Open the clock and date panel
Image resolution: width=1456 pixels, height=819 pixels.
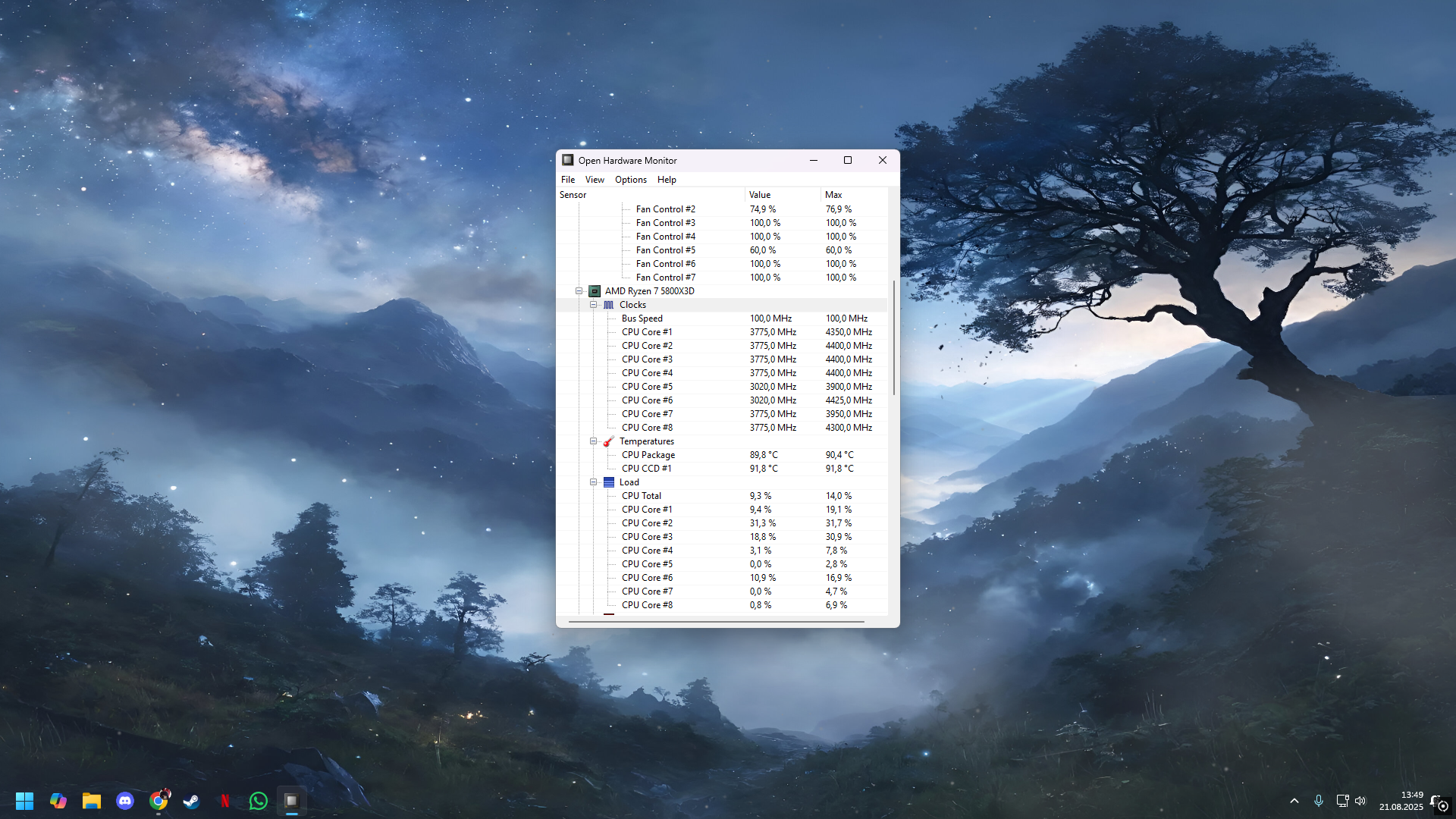[x=1401, y=801]
